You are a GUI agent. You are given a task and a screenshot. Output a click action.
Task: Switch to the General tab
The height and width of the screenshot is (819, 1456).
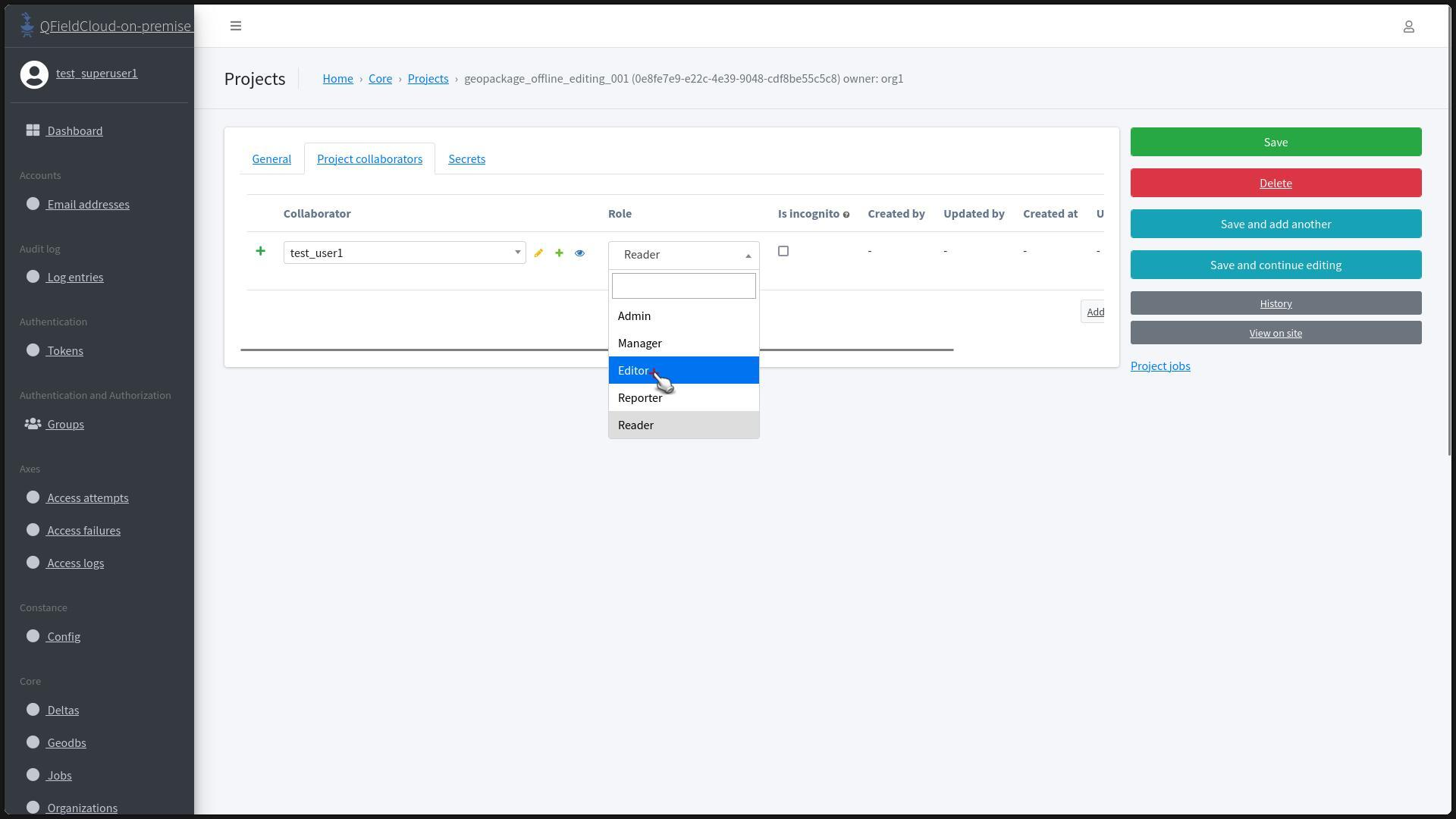271,158
